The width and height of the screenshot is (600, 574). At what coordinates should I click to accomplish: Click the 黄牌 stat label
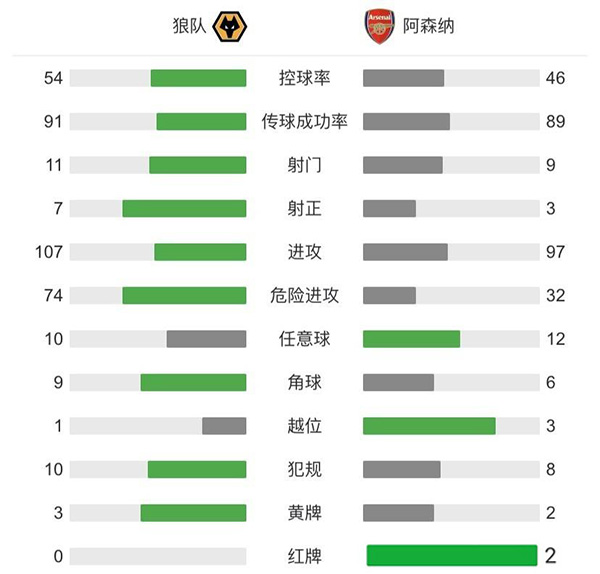(305, 513)
